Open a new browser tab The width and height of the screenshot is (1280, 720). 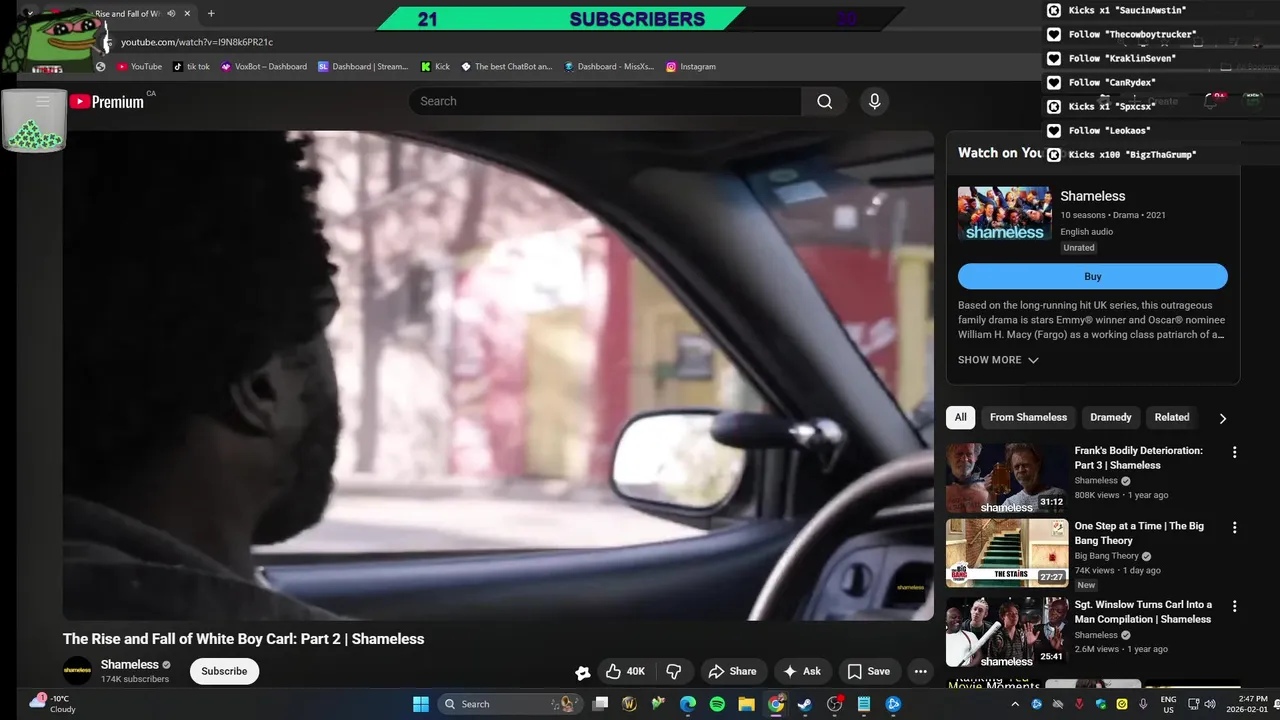point(211,14)
